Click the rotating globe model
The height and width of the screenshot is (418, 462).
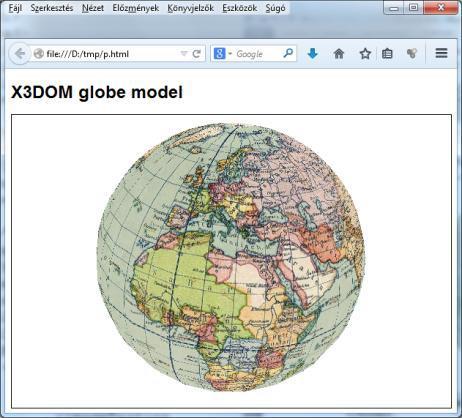pos(231,258)
